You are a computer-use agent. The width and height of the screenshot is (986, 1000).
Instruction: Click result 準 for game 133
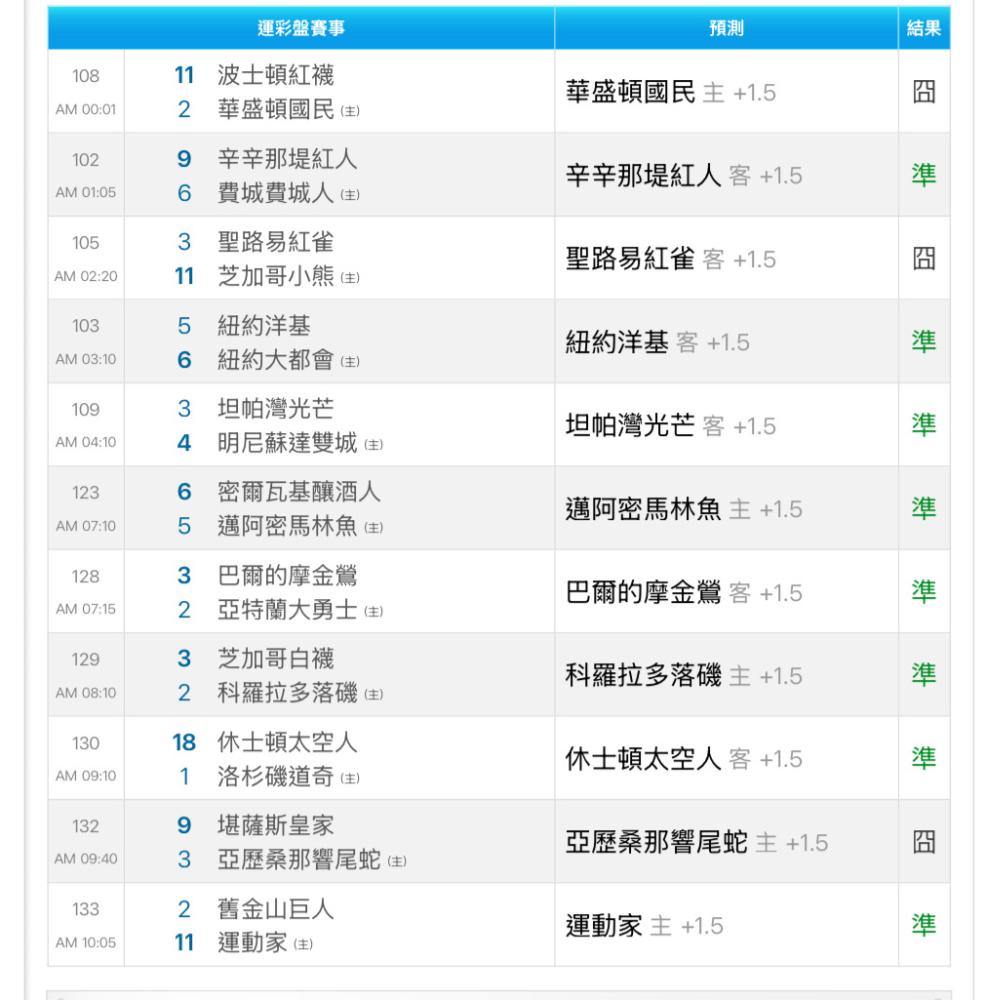coord(924,925)
